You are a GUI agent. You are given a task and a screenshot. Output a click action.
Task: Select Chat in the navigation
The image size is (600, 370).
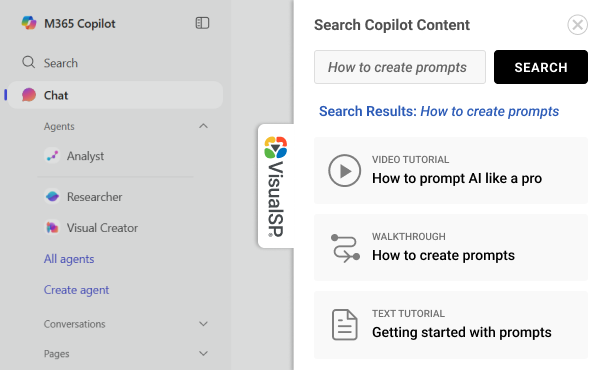point(115,95)
